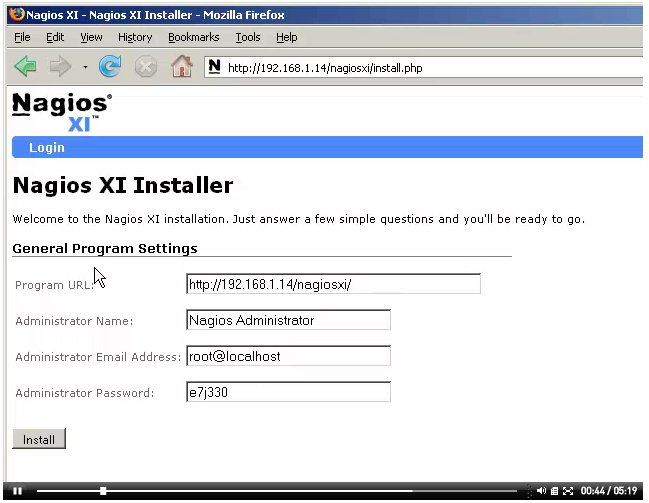Open the Edit menu

tap(55, 37)
